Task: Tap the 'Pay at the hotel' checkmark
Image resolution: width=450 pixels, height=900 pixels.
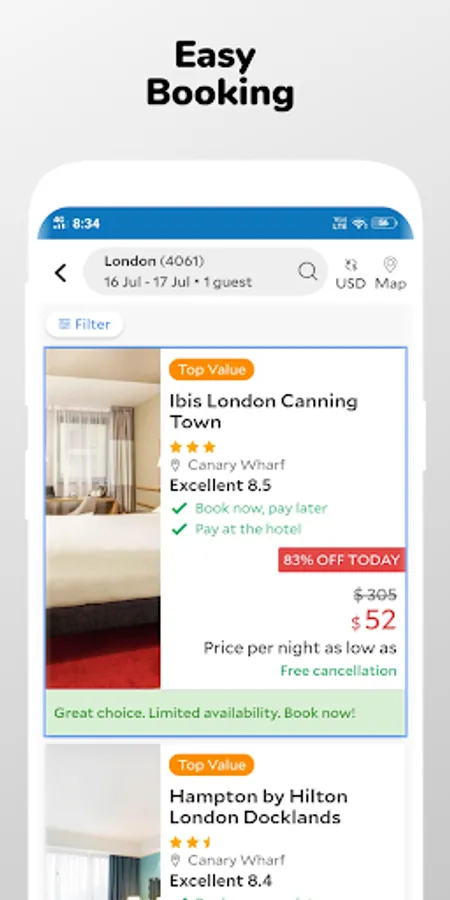Action: pos(179,529)
